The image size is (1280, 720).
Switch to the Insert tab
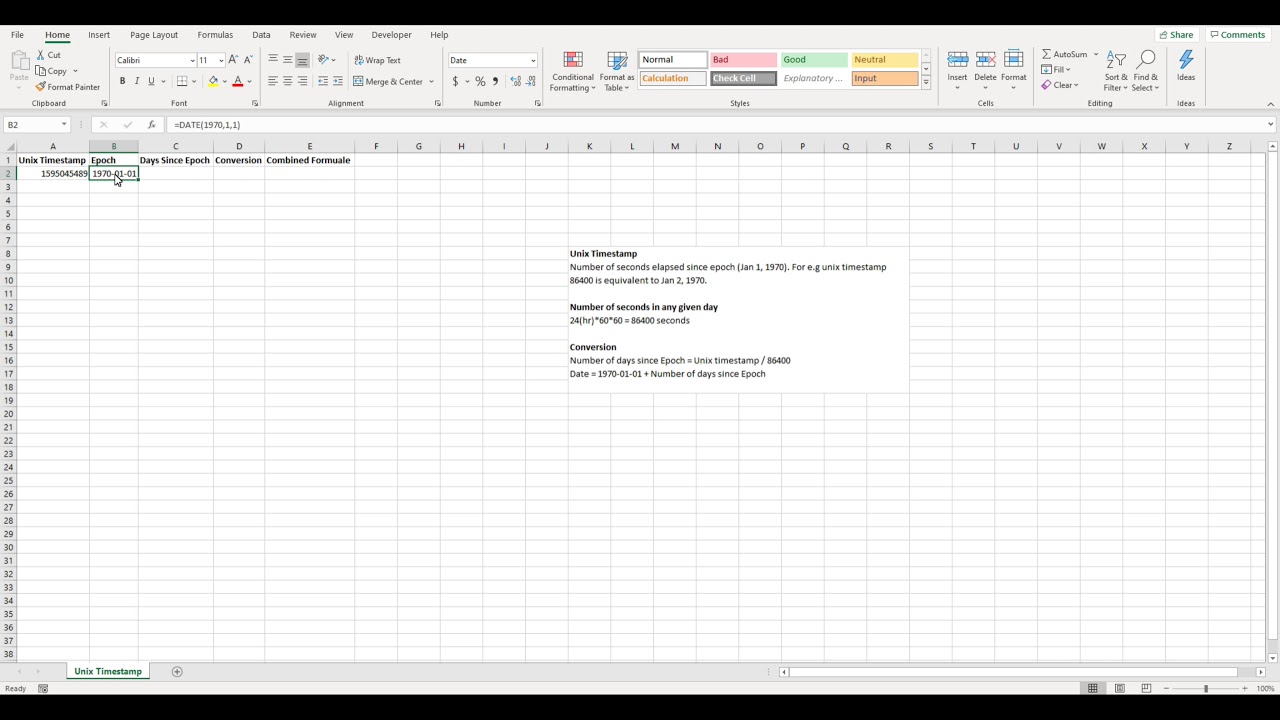coord(99,34)
